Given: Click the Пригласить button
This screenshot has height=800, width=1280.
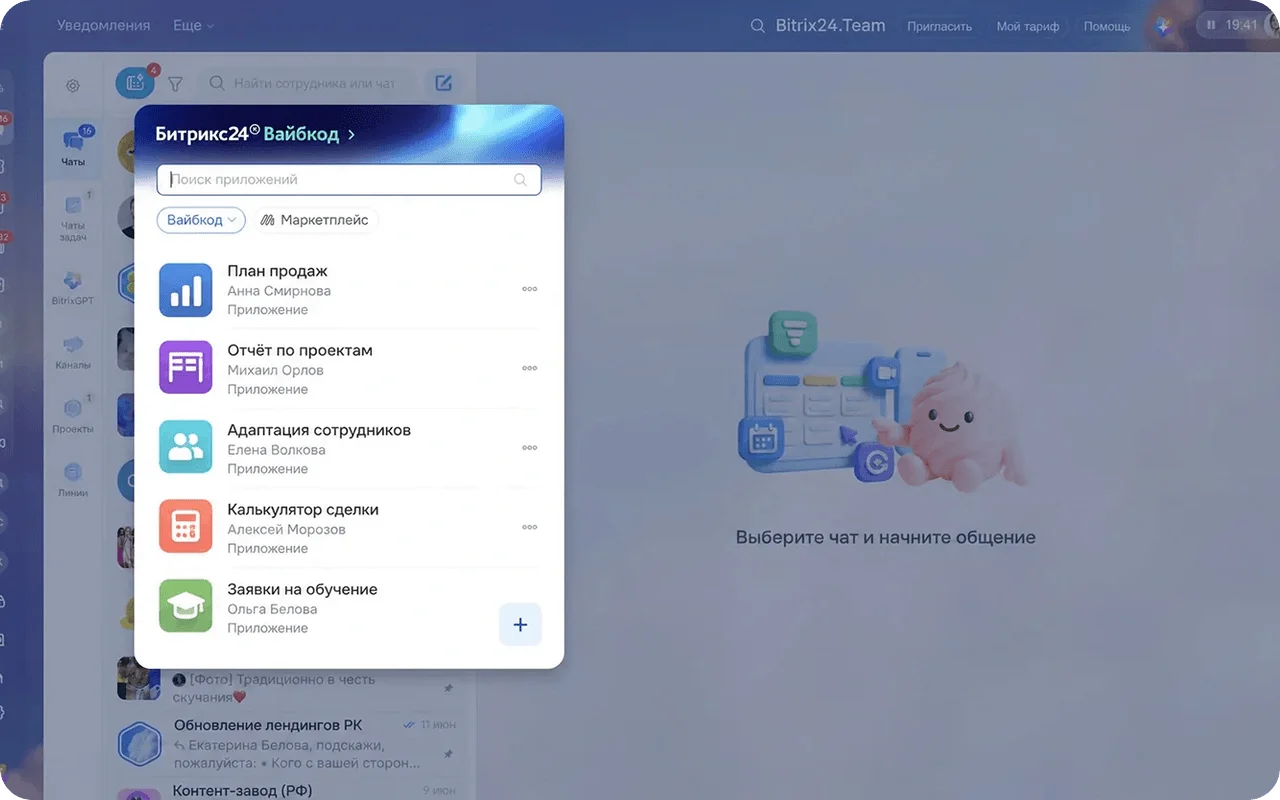Looking at the screenshot, I should (x=939, y=26).
